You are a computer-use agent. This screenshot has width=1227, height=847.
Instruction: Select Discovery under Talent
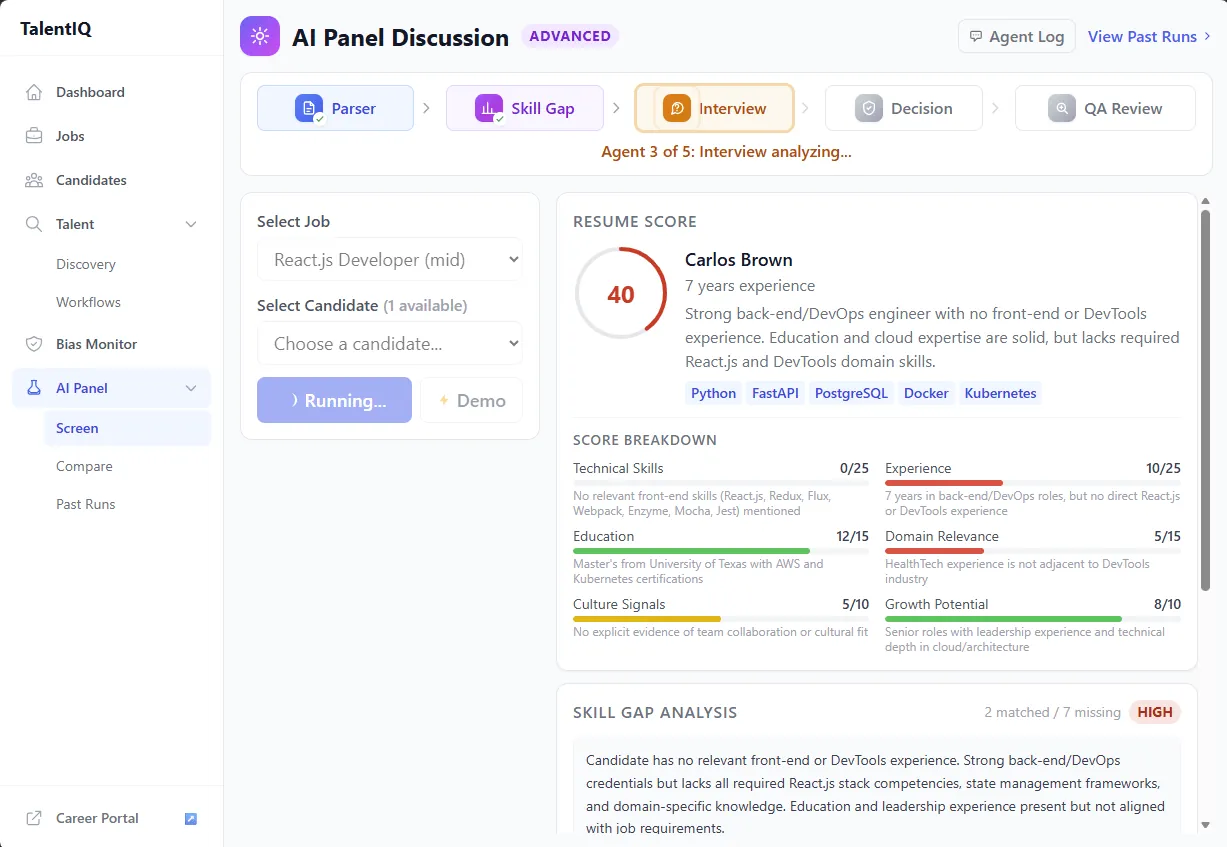[128, 264]
